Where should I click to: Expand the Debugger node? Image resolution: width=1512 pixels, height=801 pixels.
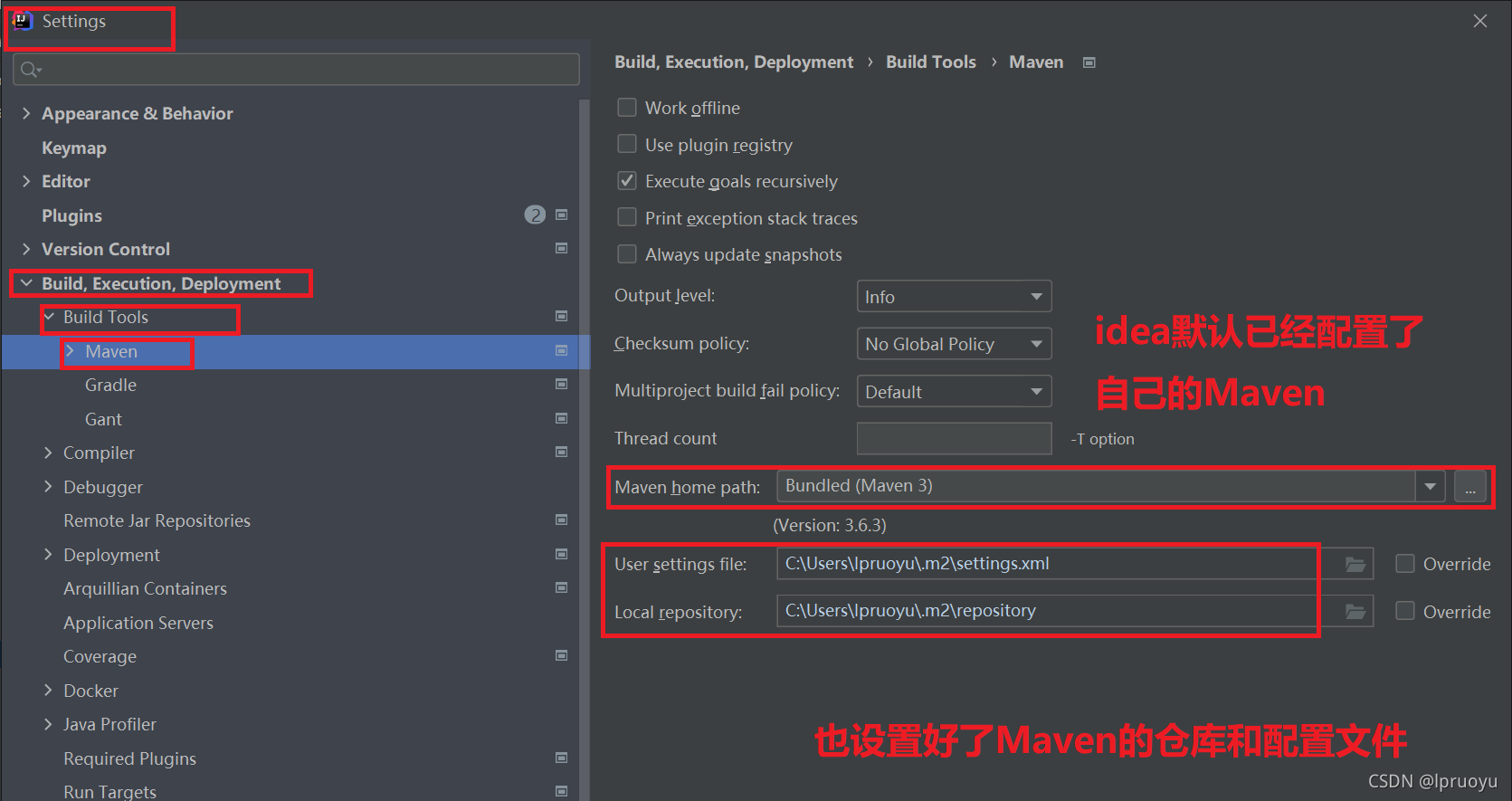[48, 487]
